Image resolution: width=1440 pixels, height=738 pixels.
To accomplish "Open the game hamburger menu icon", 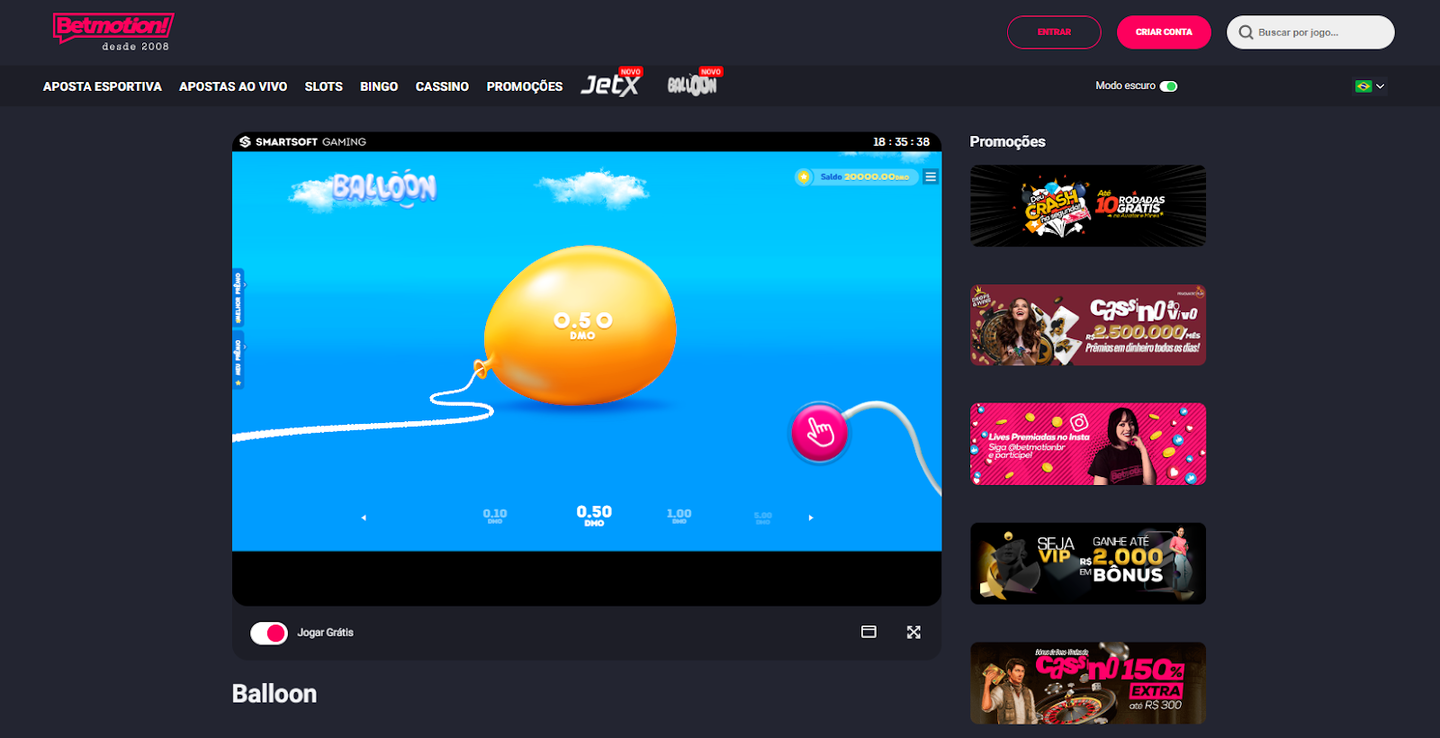I will 931,177.
